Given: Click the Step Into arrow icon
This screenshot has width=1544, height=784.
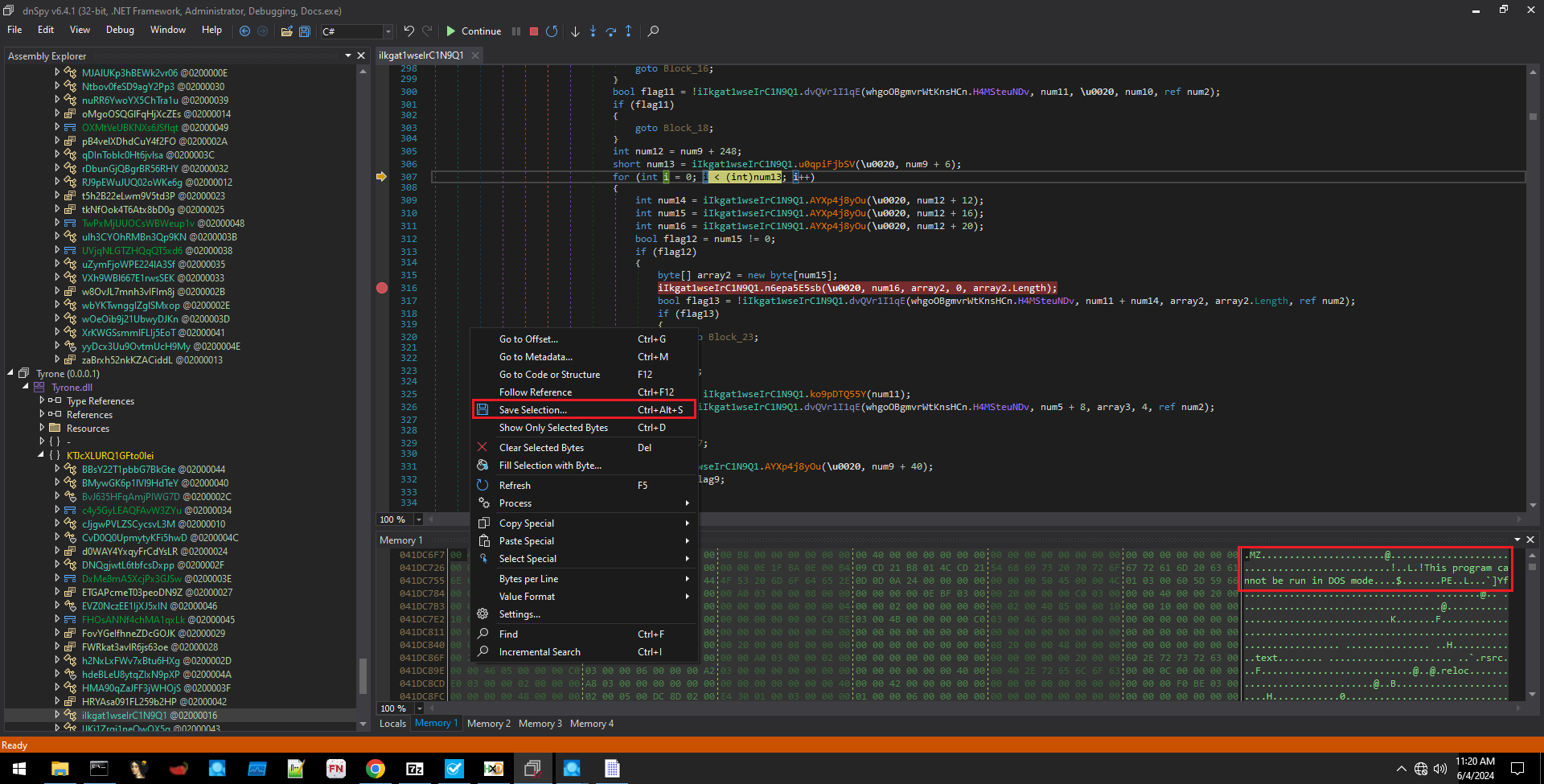Looking at the screenshot, I should pos(575,31).
